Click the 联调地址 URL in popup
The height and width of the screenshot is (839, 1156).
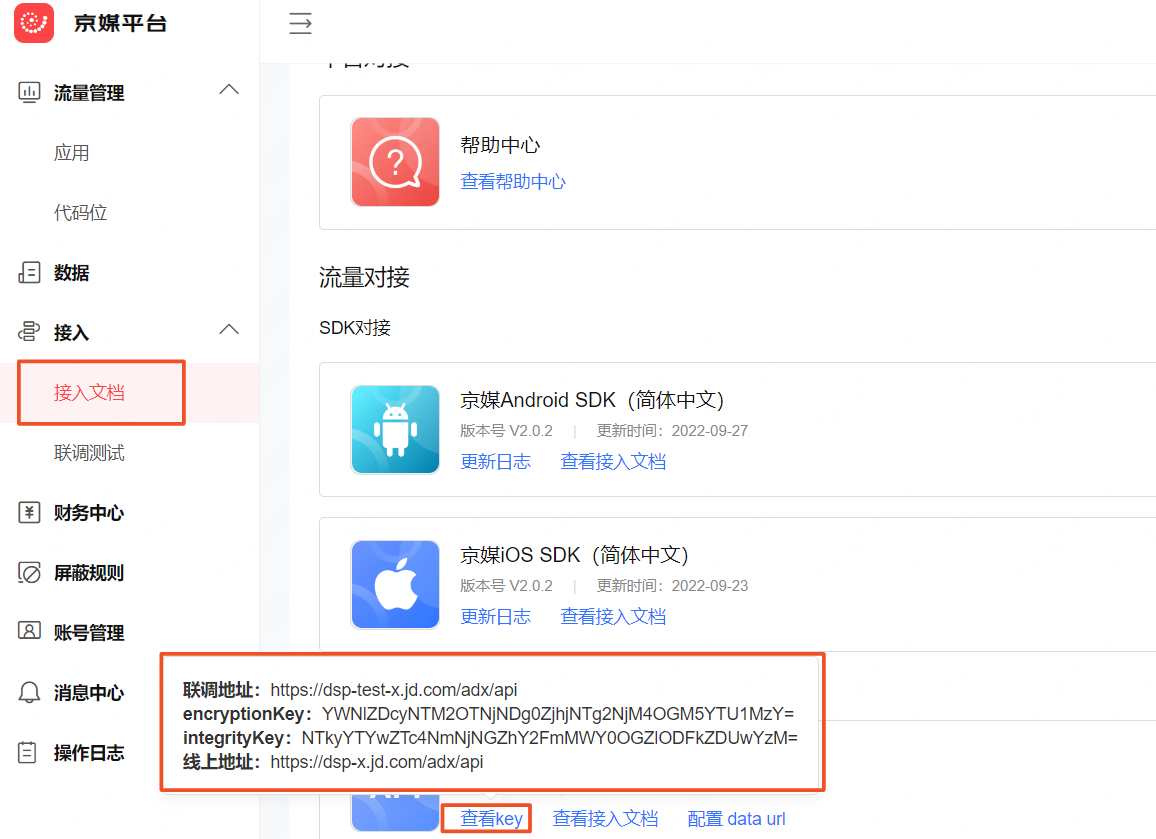(394, 689)
